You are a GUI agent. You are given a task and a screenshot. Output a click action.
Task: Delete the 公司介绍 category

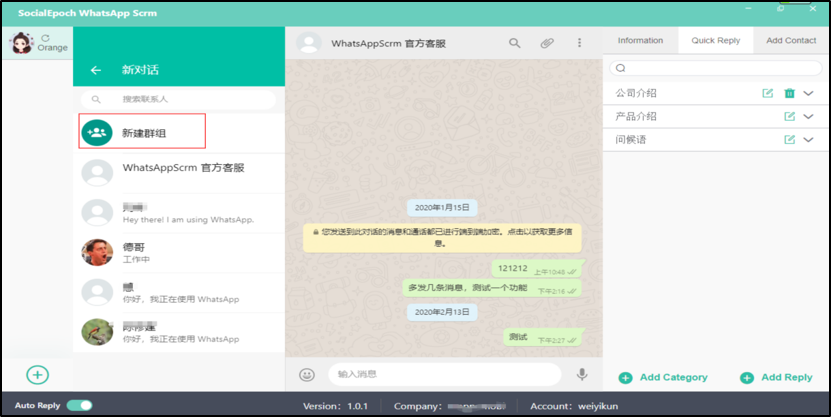790,93
